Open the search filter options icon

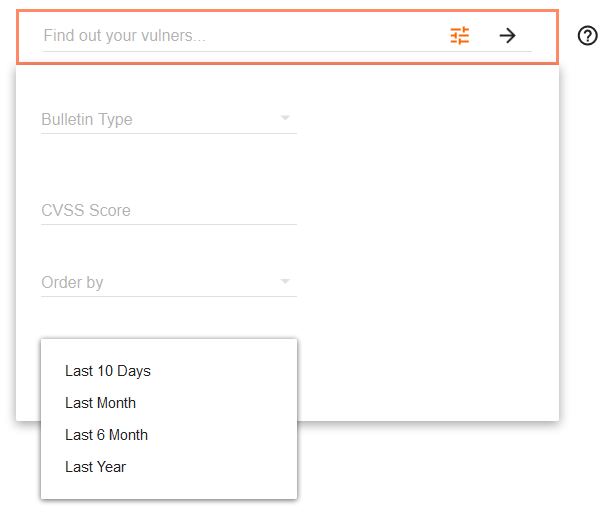[460, 36]
